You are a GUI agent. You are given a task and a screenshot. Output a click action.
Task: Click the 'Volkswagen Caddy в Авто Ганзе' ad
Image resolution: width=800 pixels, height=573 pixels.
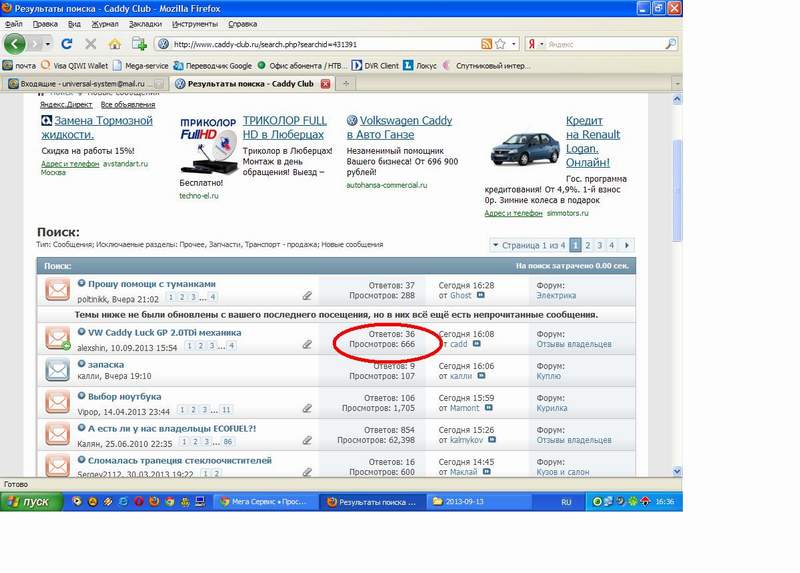tap(399, 128)
